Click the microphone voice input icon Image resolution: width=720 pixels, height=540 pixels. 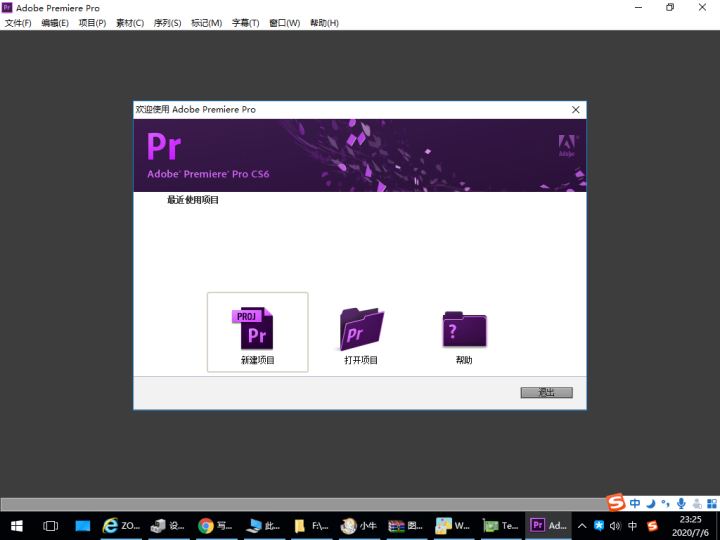[x=681, y=503]
